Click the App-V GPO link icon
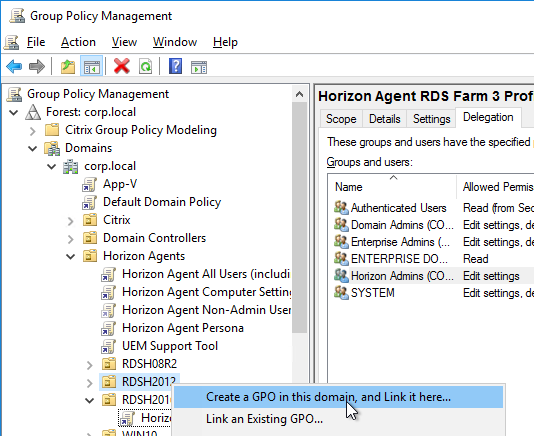 (89, 185)
